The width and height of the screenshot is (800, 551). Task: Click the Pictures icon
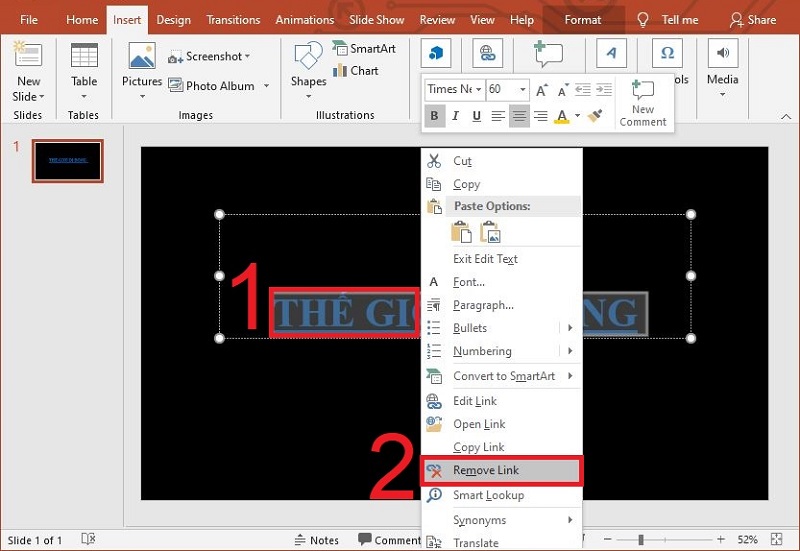point(142,56)
